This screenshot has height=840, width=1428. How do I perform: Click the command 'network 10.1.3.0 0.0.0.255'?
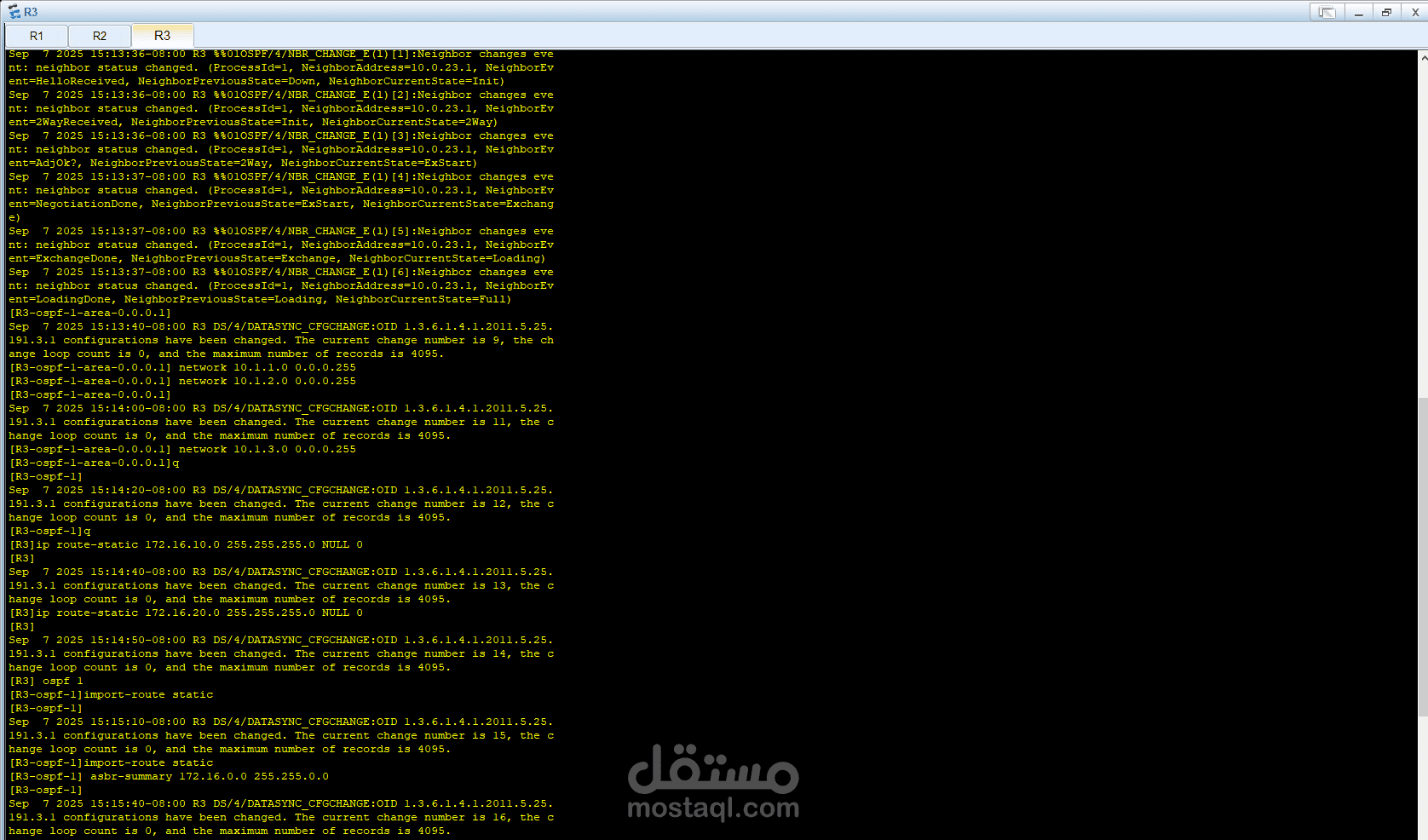pos(268,450)
